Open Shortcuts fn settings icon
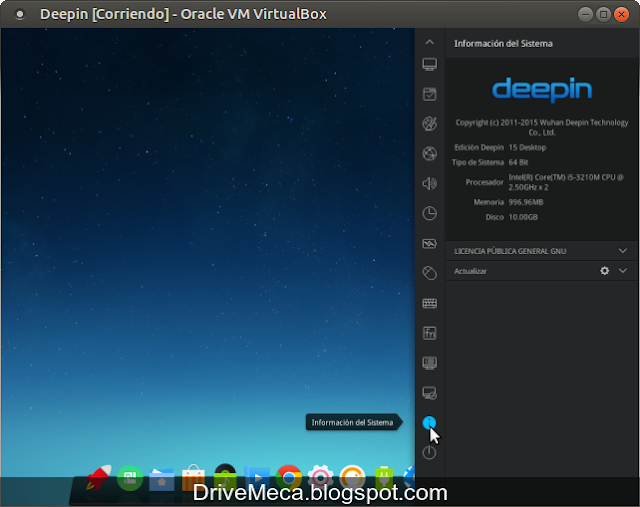This screenshot has height=507, width=640. click(x=429, y=333)
